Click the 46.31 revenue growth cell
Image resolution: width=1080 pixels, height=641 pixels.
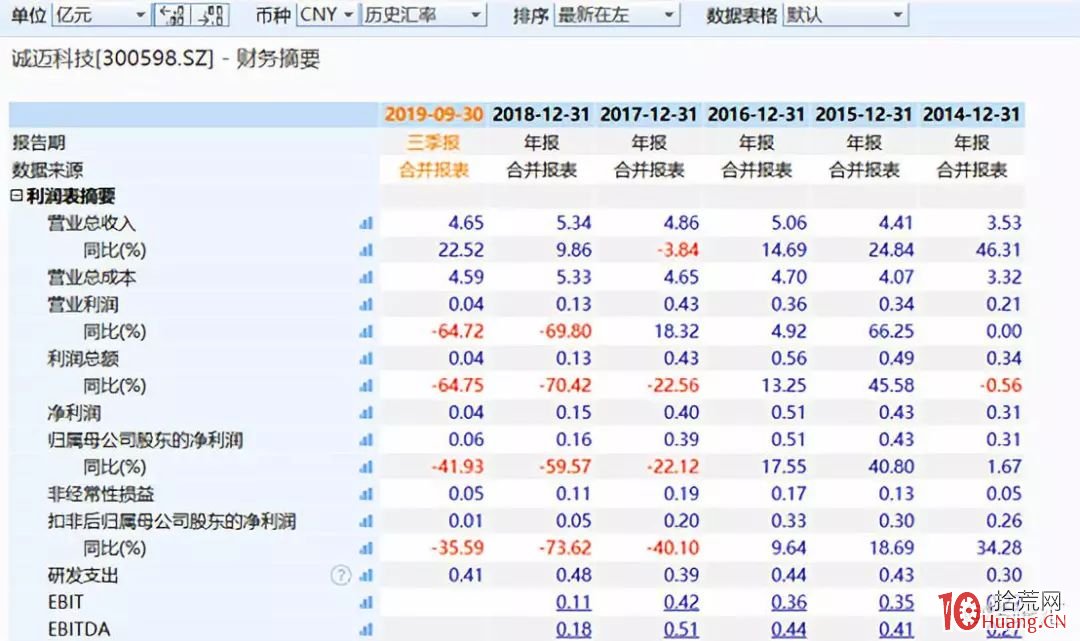[x=999, y=250]
